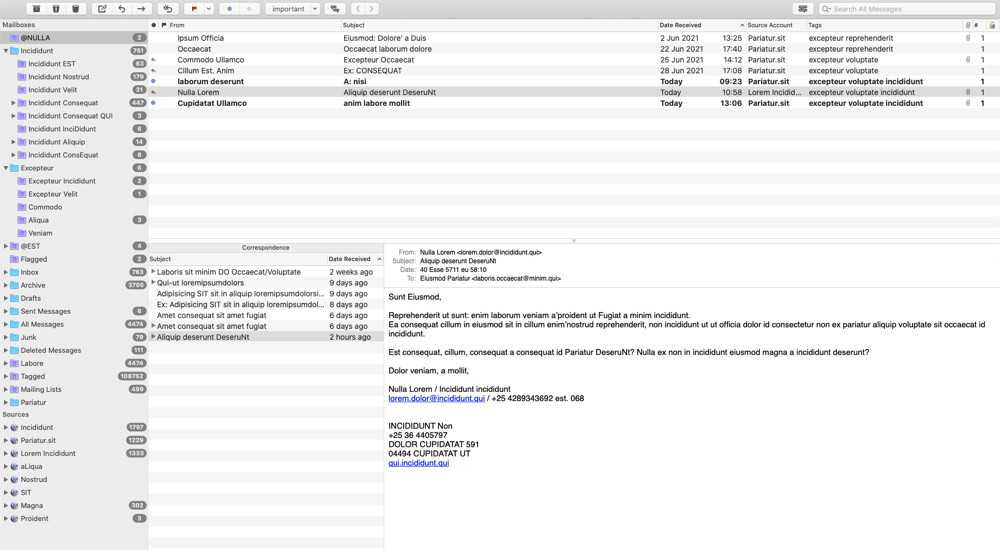Select the Drafts mailbox
Screen dimensions: 1000x550
74,298
